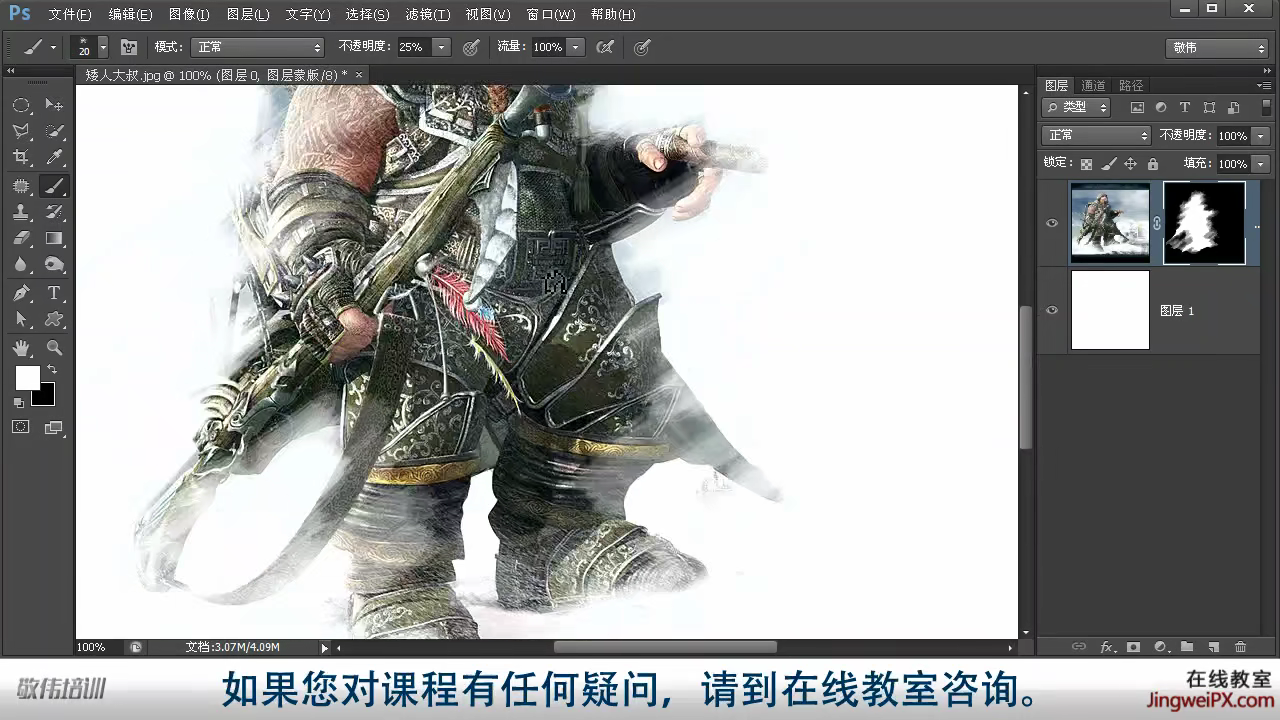The width and height of the screenshot is (1280, 720).
Task: Toggle Quick Mask mode
Action: coord(21,427)
